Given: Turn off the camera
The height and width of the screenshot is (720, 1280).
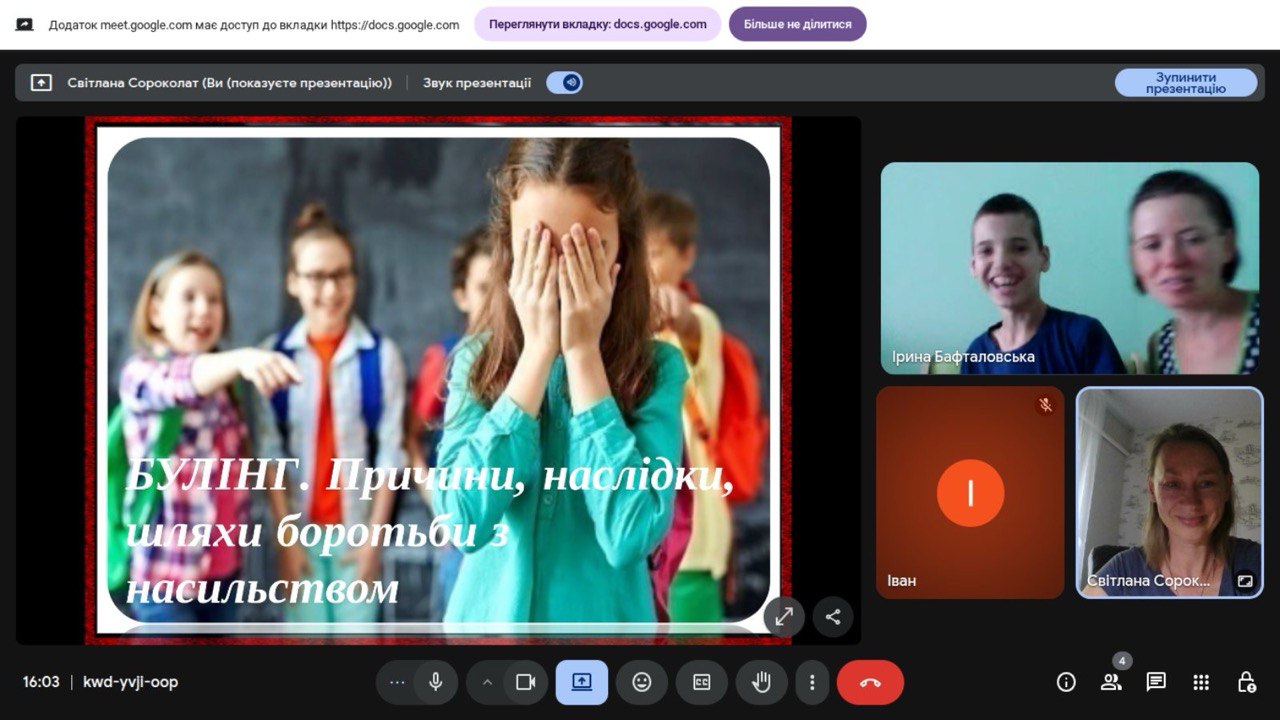Looking at the screenshot, I should (x=525, y=682).
